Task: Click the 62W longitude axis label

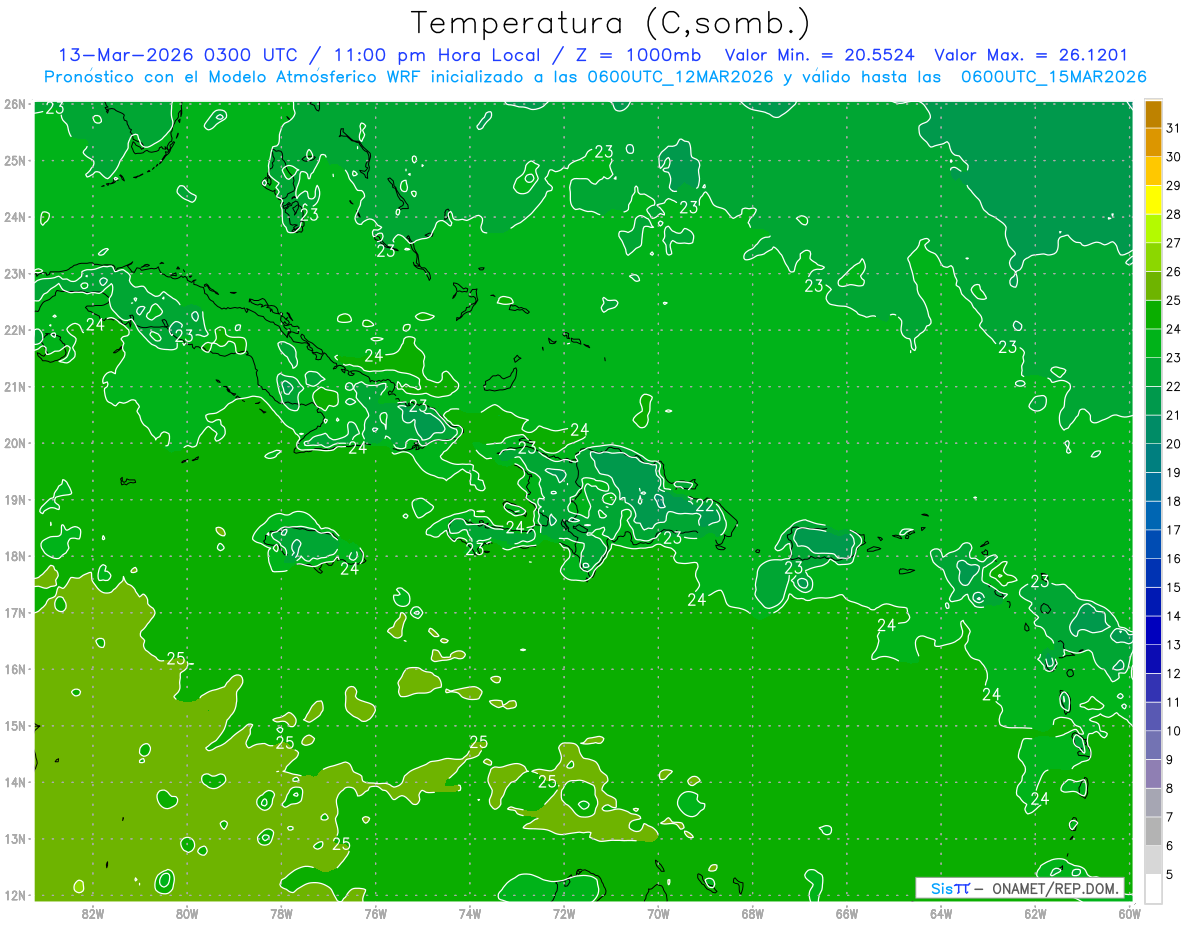Action: (1035, 913)
